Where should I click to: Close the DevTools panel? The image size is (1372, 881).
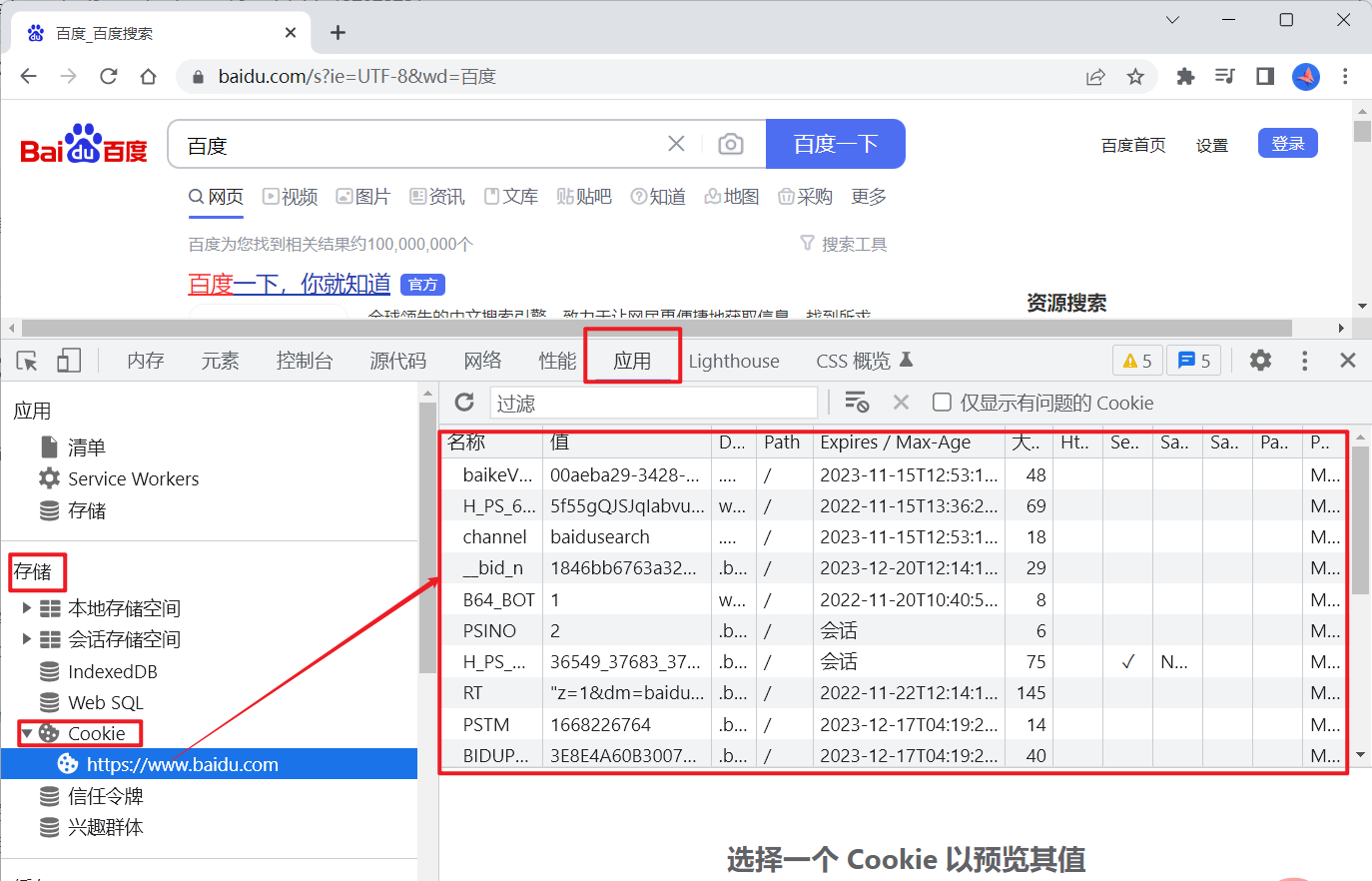click(1348, 361)
